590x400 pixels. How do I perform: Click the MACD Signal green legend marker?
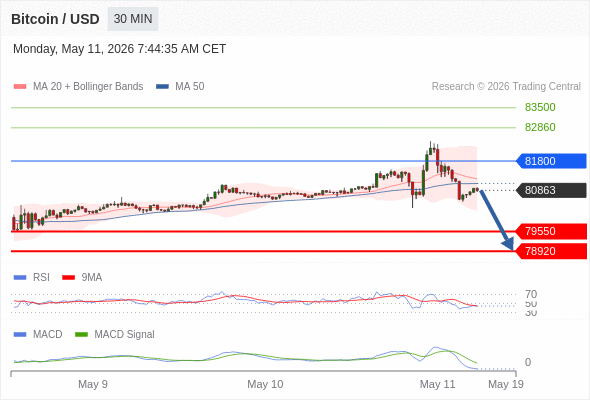click(81, 335)
